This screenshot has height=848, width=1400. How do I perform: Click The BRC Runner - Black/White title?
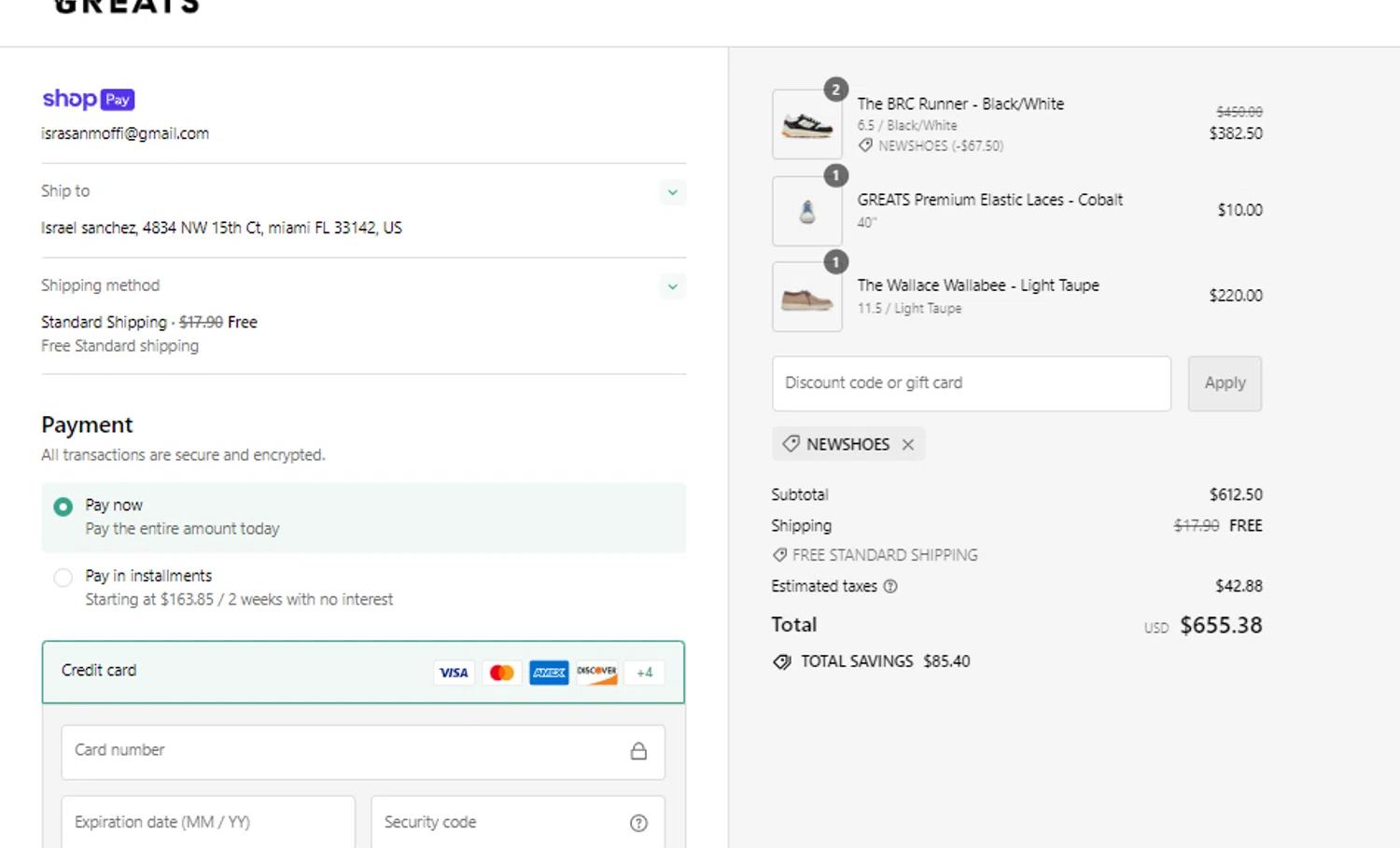[x=960, y=104]
